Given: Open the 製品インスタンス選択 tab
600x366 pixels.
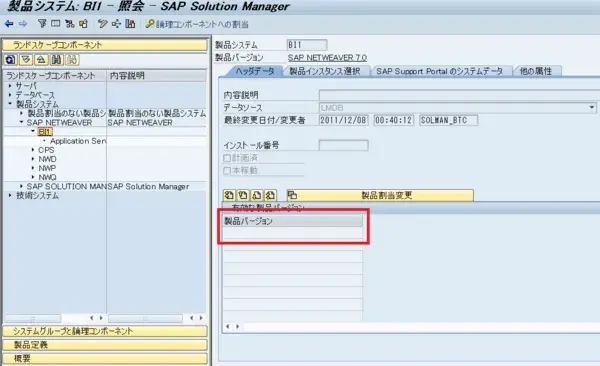Looking at the screenshot, I should 325,71.
